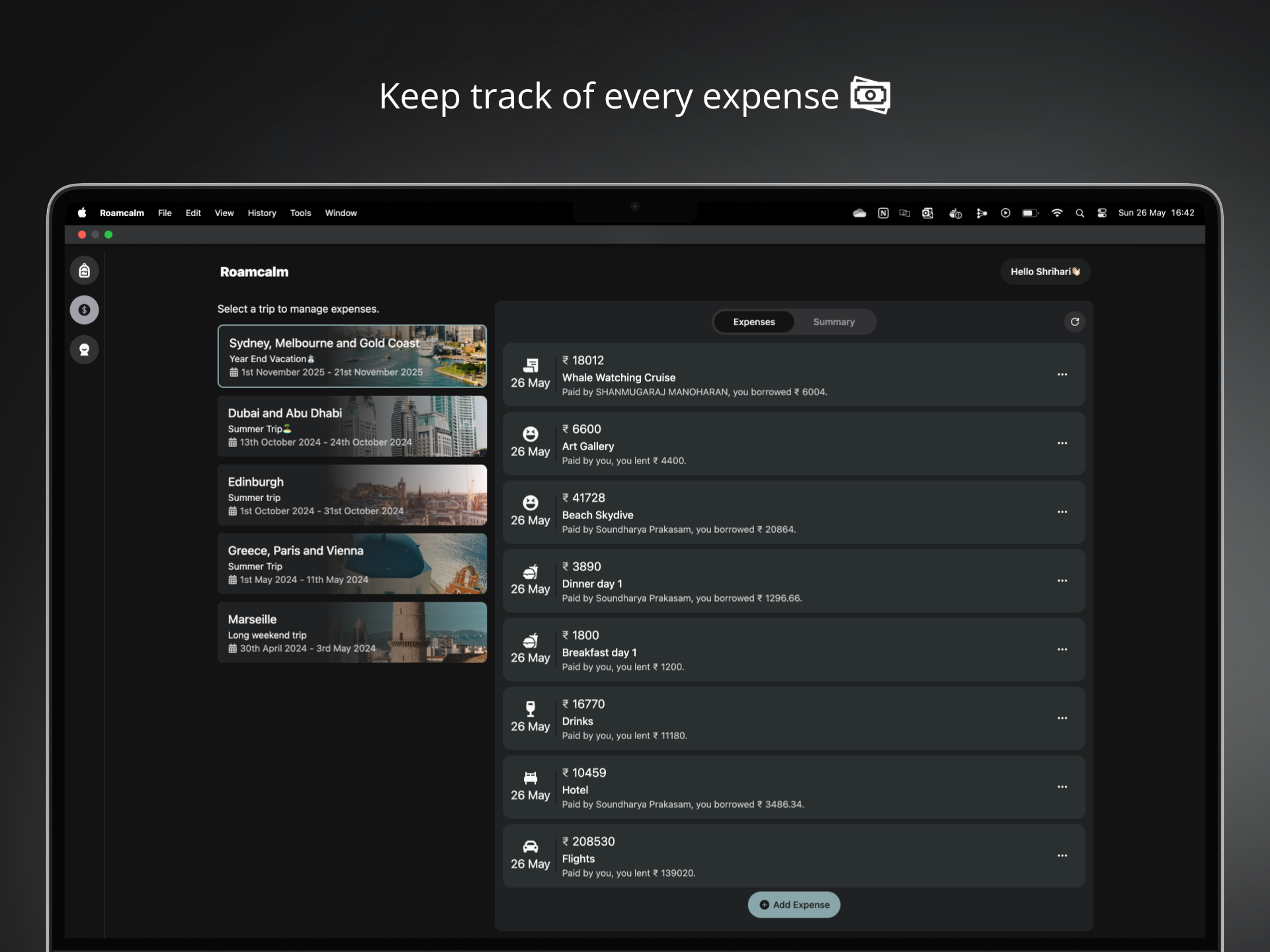The image size is (1270, 952).
Task: Switch to the Summary tab
Action: [834, 322]
